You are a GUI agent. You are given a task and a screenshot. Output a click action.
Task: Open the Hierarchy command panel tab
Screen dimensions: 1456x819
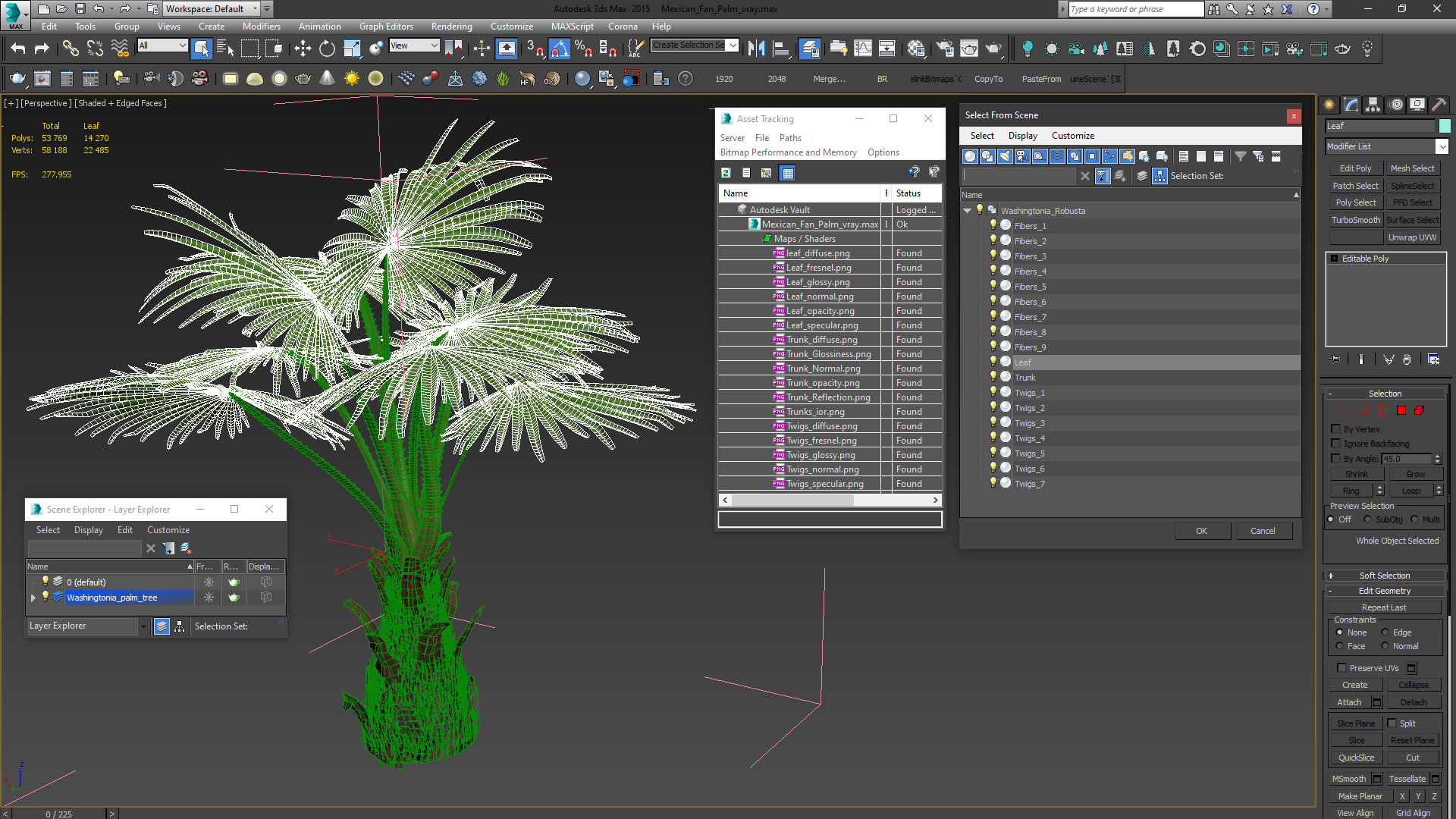(x=1373, y=105)
